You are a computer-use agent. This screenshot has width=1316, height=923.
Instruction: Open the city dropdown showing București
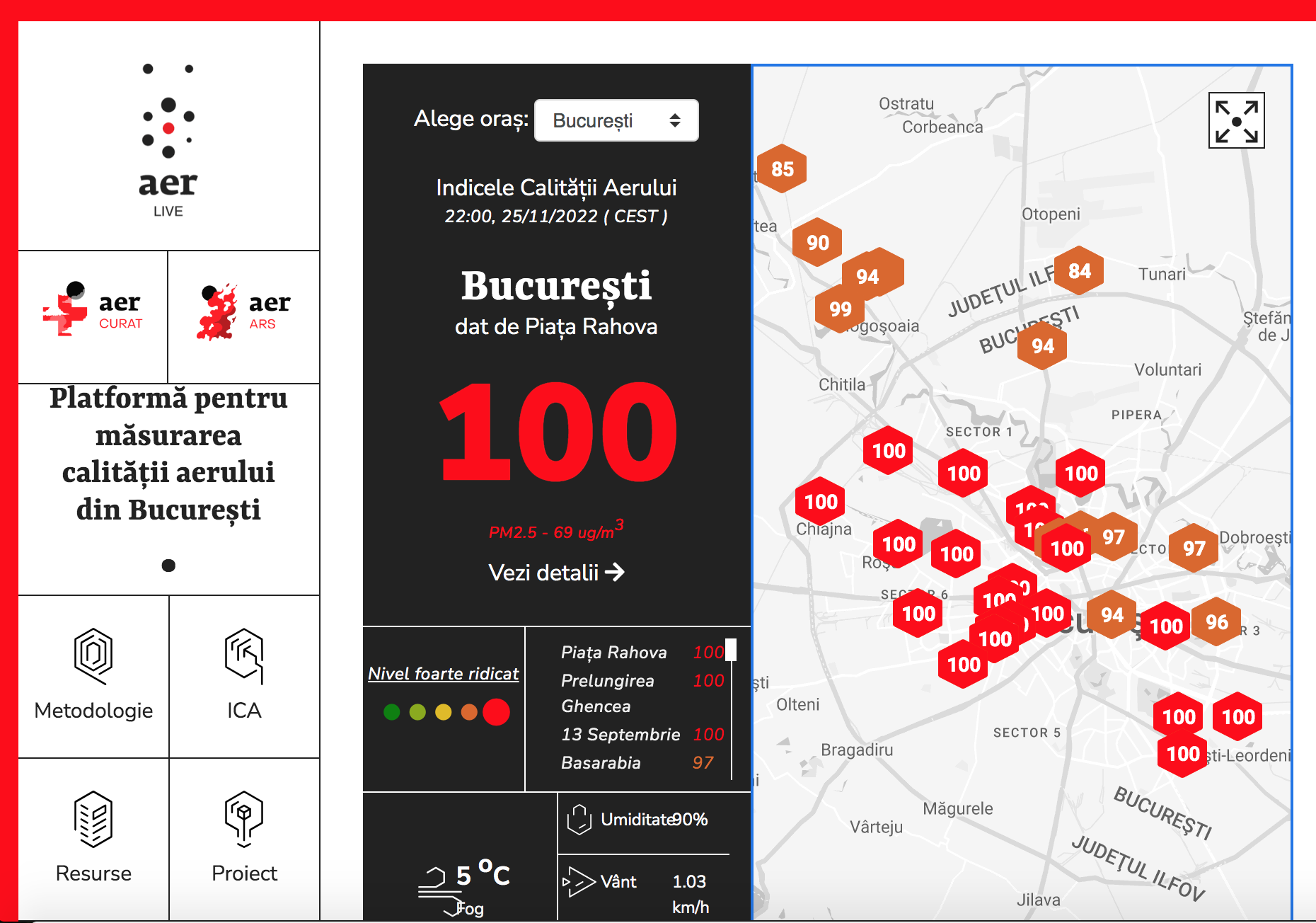pos(616,120)
